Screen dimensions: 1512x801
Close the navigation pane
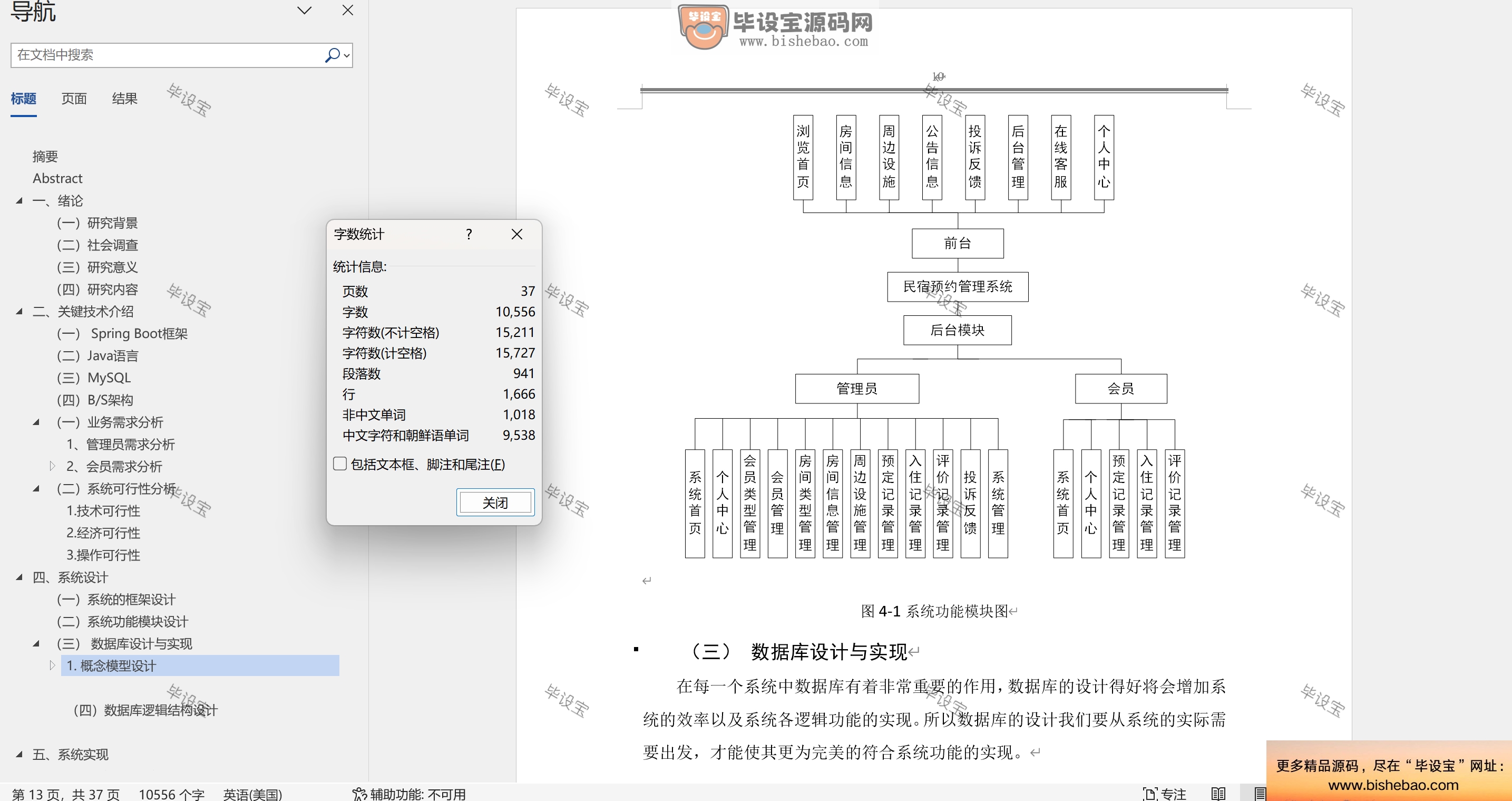pyautogui.click(x=347, y=11)
